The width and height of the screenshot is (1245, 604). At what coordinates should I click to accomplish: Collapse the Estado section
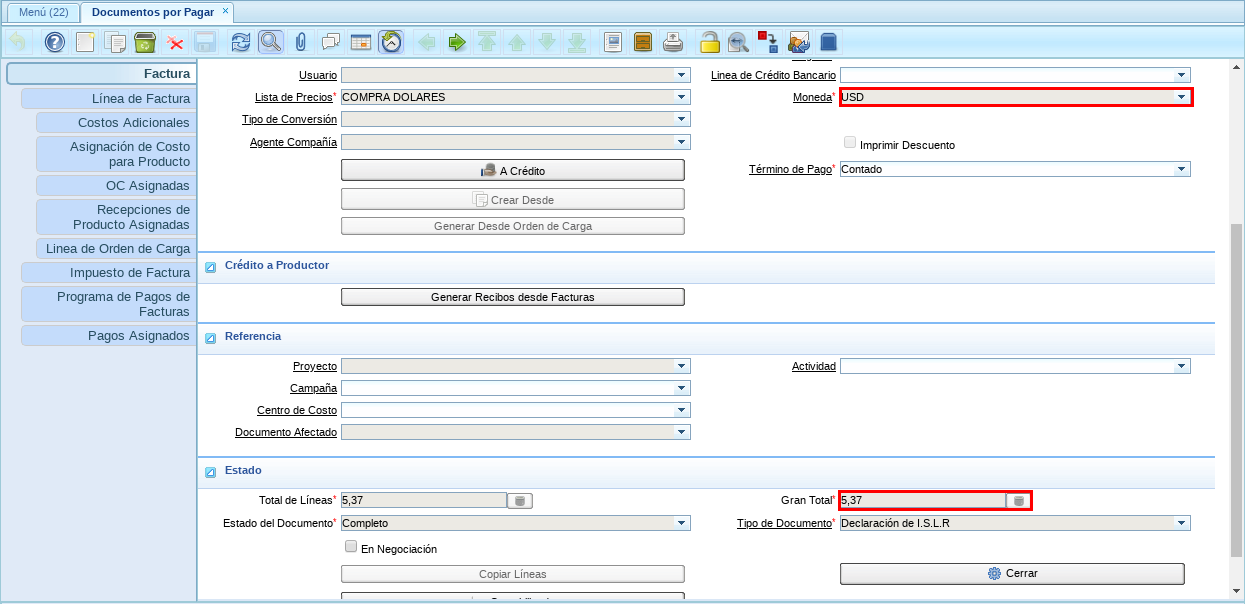211,472
